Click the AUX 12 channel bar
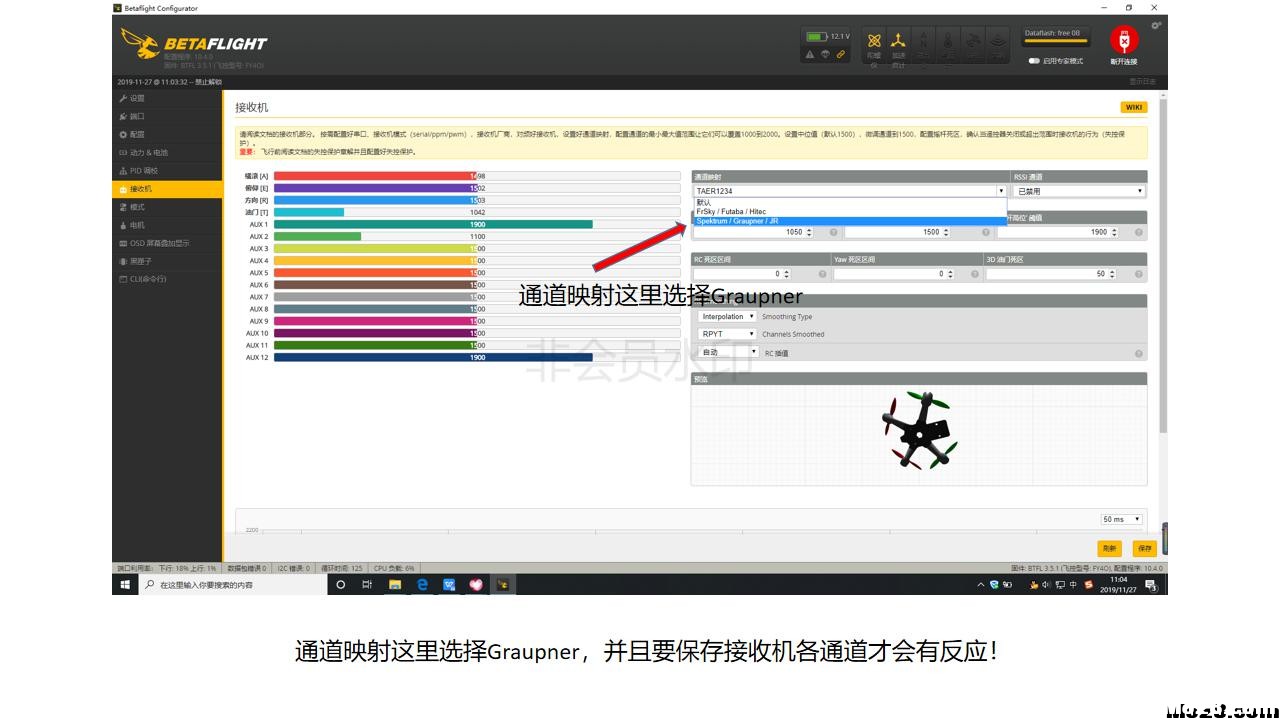The height and width of the screenshot is (720, 1280). point(477,357)
